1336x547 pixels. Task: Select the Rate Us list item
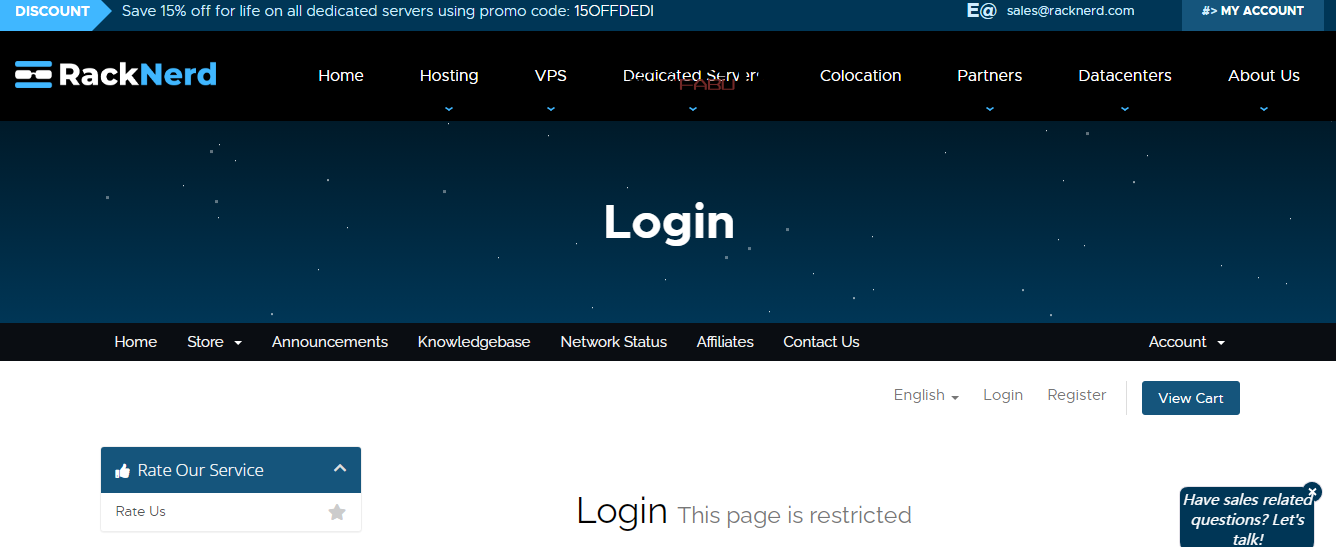pyautogui.click(x=141, y=512)
